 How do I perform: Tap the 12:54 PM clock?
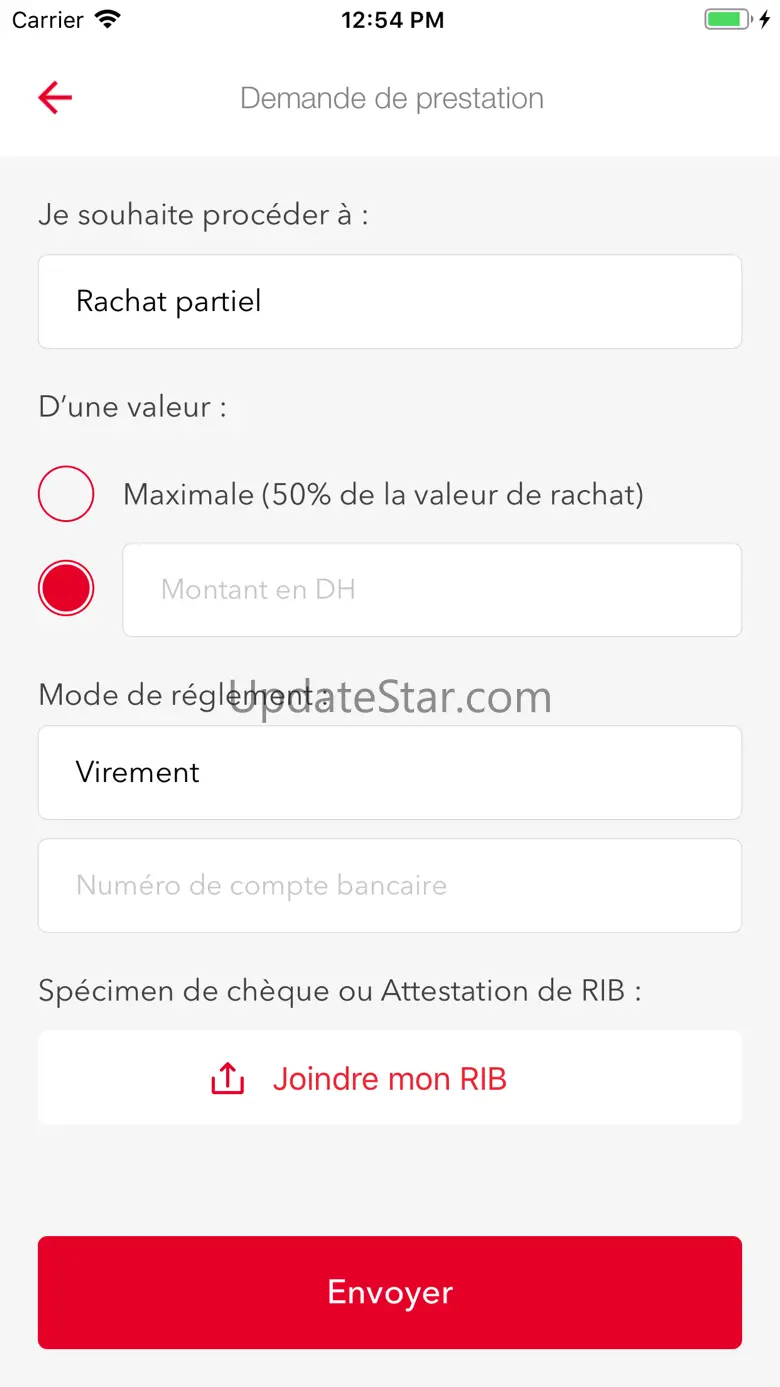click(x=392, y=20)
